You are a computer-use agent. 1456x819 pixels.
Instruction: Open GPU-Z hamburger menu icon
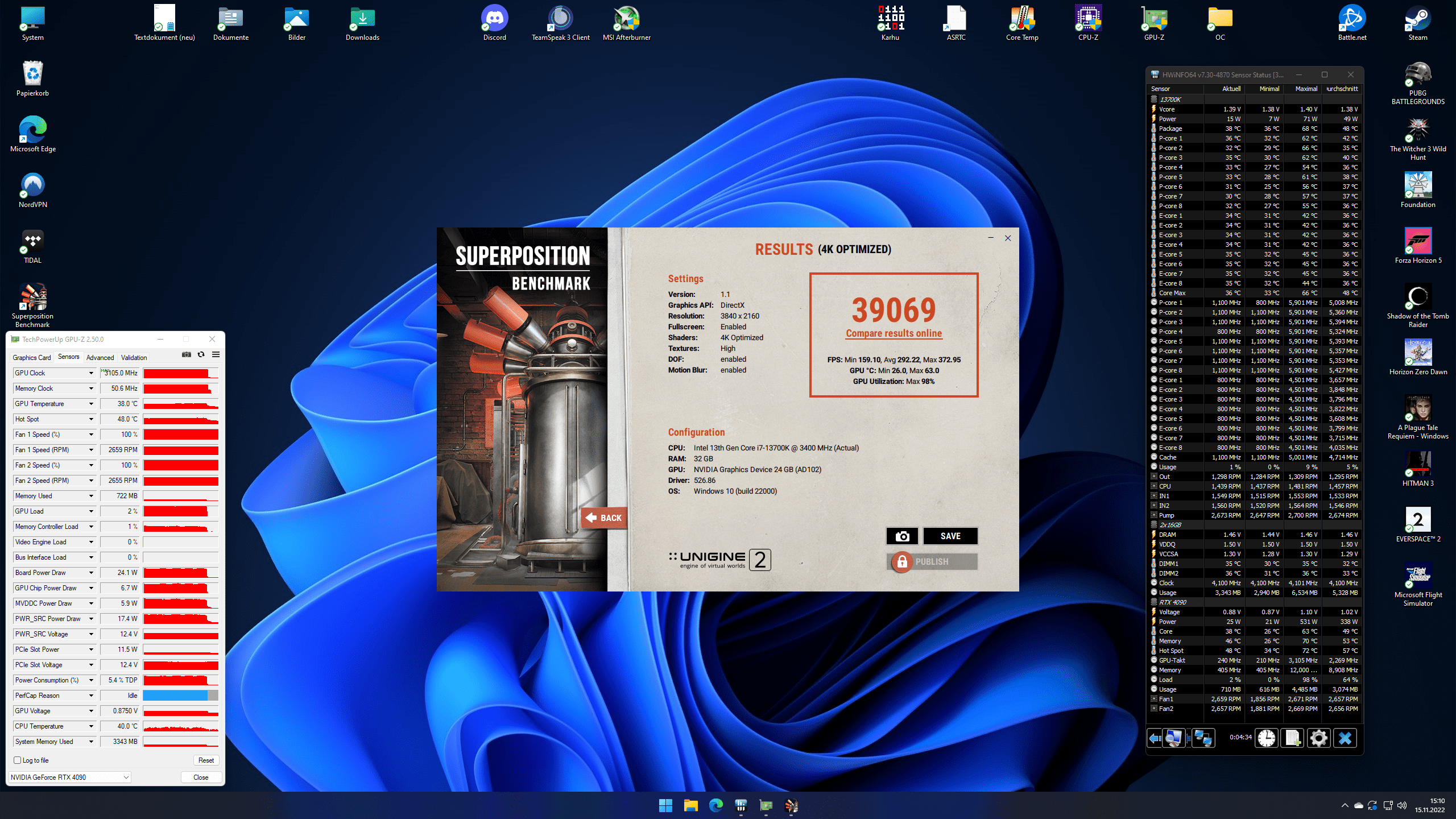click(x=216, y=354)
